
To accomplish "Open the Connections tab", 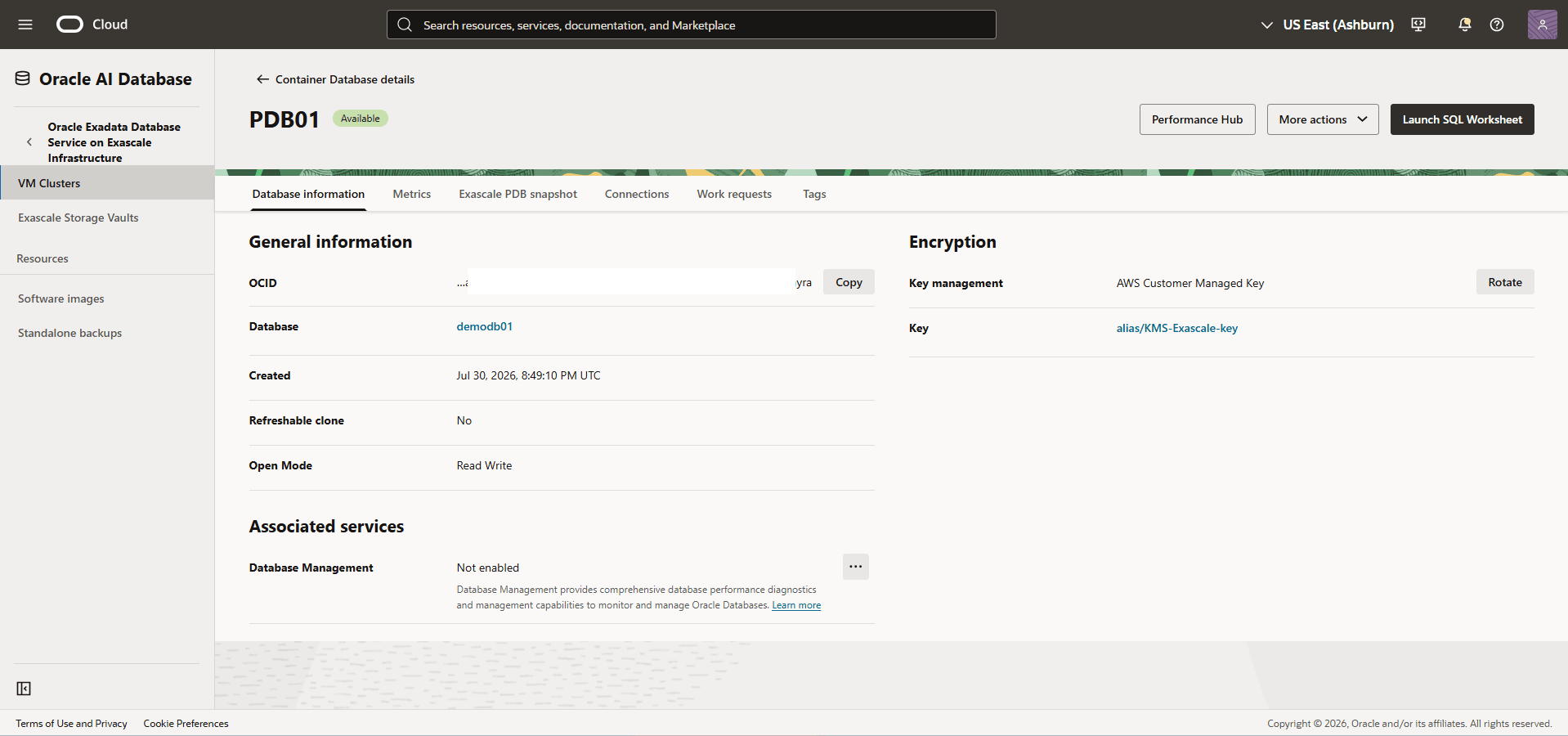I will click(x=637, y=194).
